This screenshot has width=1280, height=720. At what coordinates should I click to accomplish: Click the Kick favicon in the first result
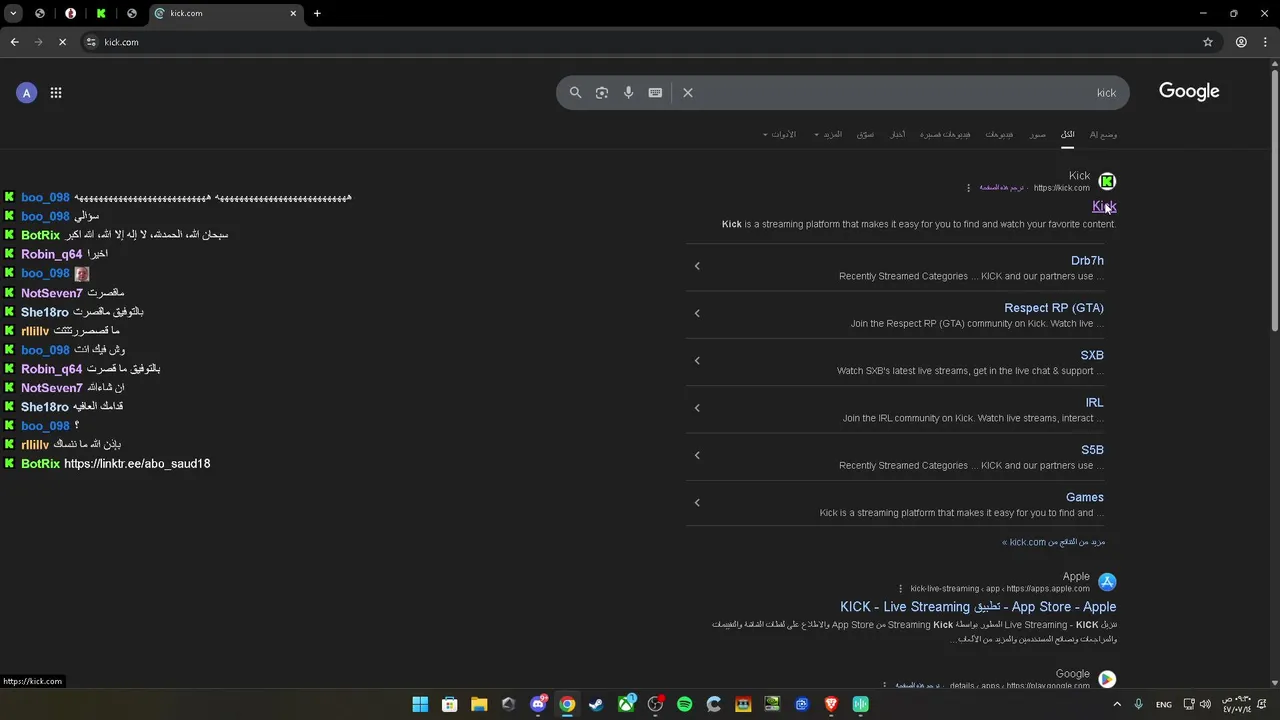click(1107, 181)
